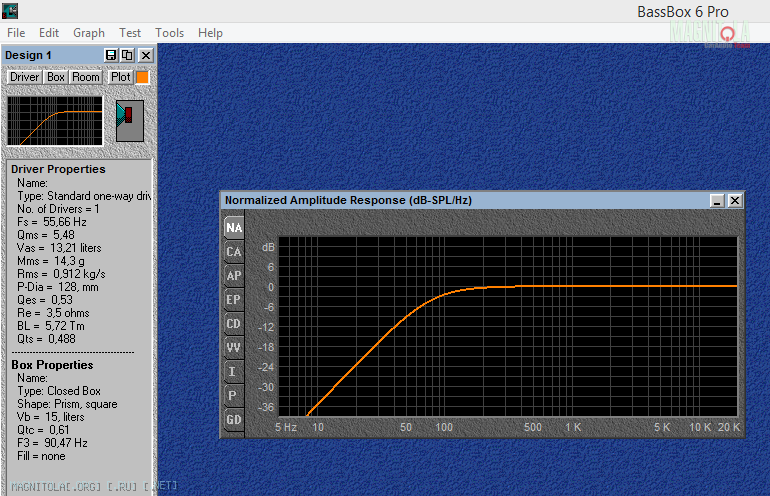The width and height of the screenshot is (770, 496).
Task: Close the Design 1 panel
Action: point(146,55)
